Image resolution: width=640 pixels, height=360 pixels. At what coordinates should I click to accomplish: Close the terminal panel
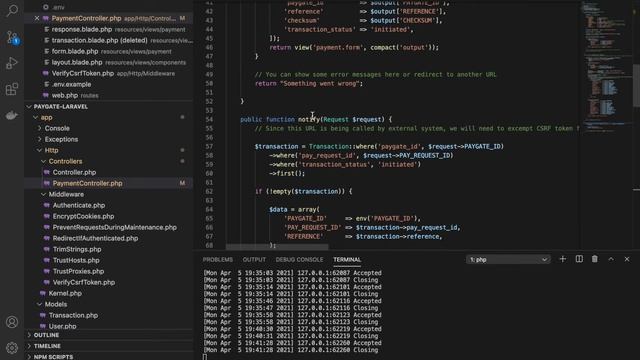(627, 259)
